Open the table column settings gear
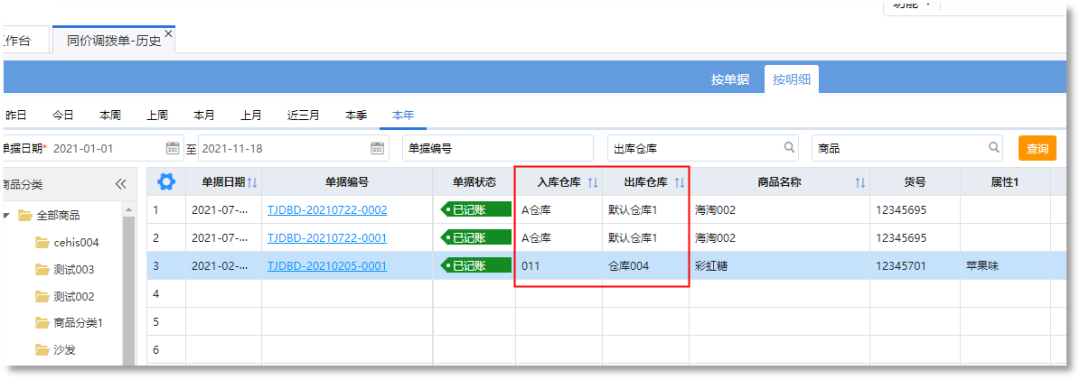 click(166, 182)
